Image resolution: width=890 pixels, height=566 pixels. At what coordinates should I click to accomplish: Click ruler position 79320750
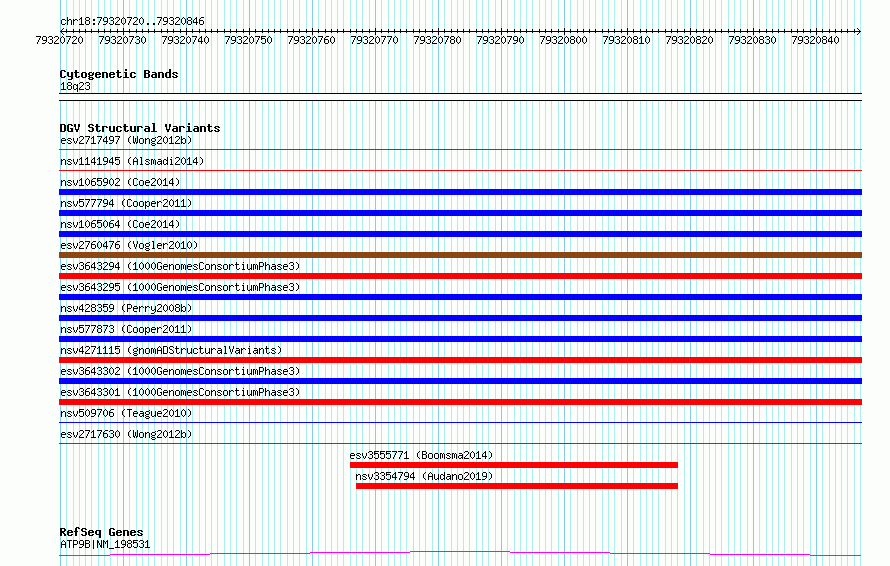248,40
